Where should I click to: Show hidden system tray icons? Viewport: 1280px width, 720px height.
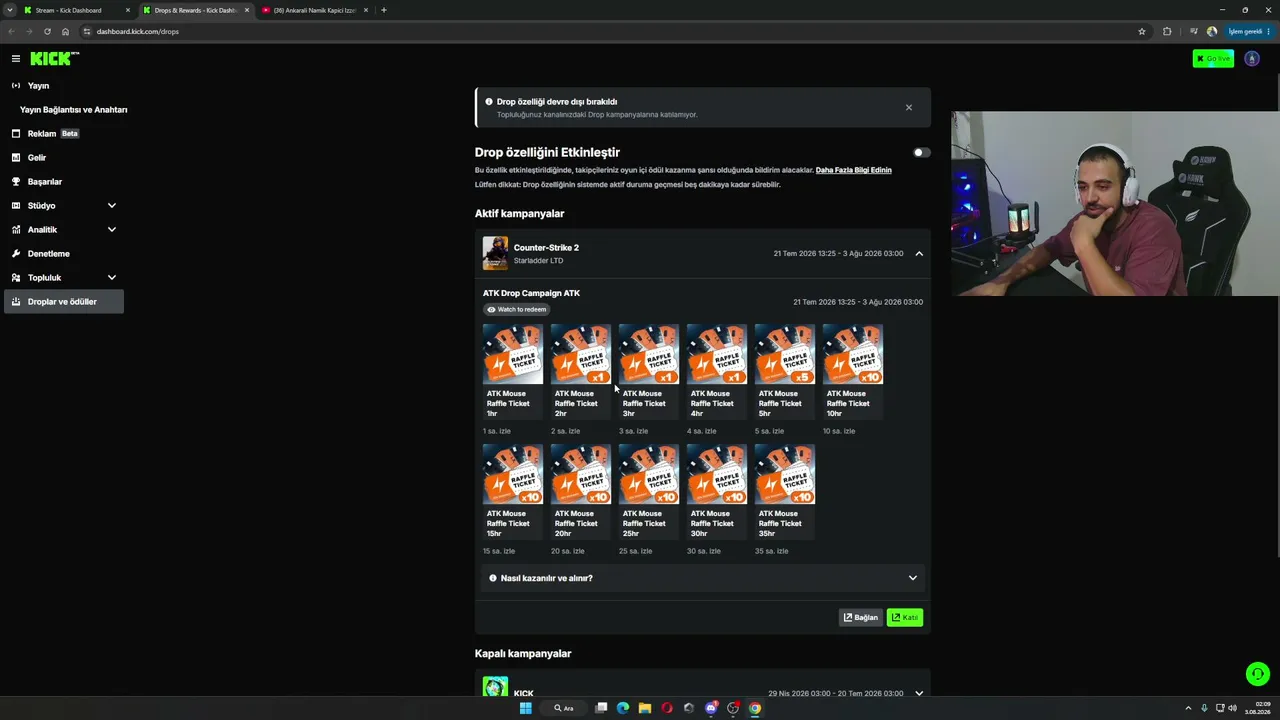[x=1188, y=708]
